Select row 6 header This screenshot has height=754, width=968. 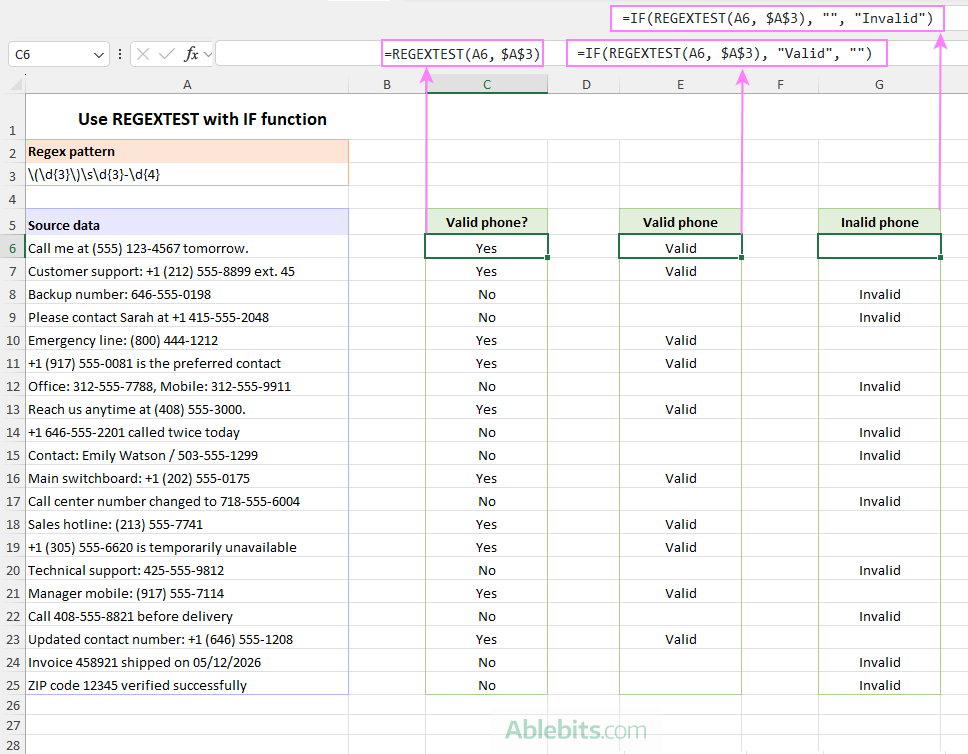click(x=12, y=248)
